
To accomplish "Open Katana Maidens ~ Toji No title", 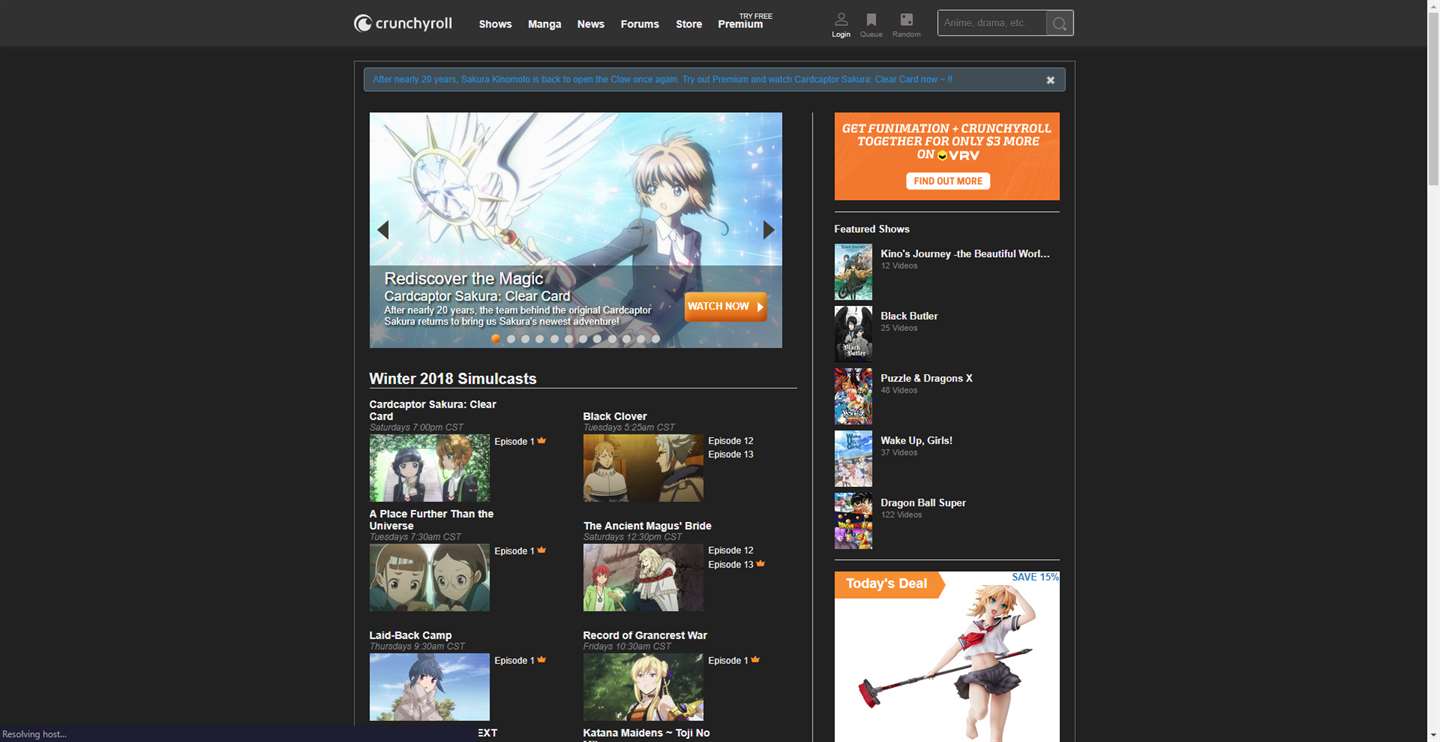I will [646, 733].
